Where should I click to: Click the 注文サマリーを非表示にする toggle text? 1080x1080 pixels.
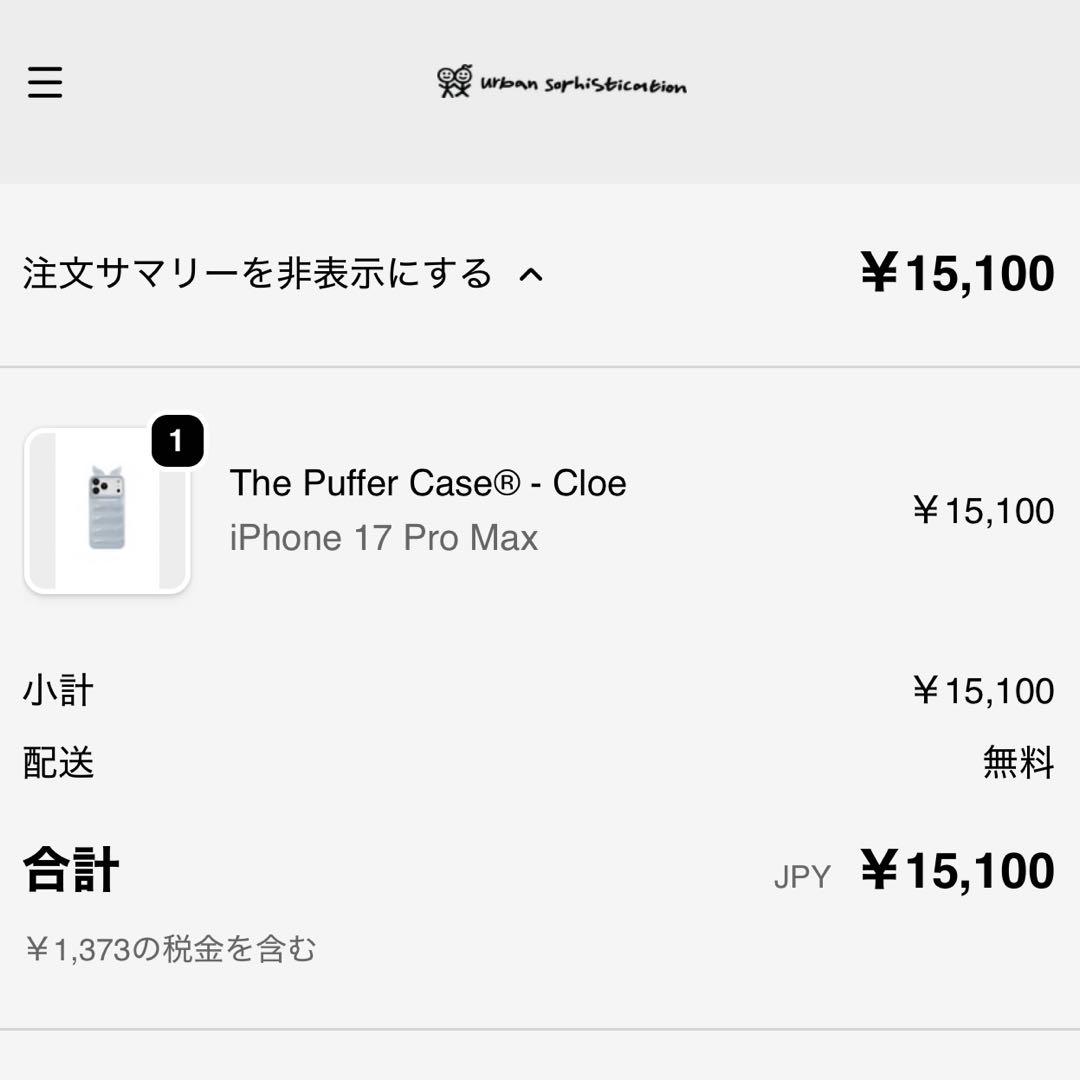[x=258, y=274]
